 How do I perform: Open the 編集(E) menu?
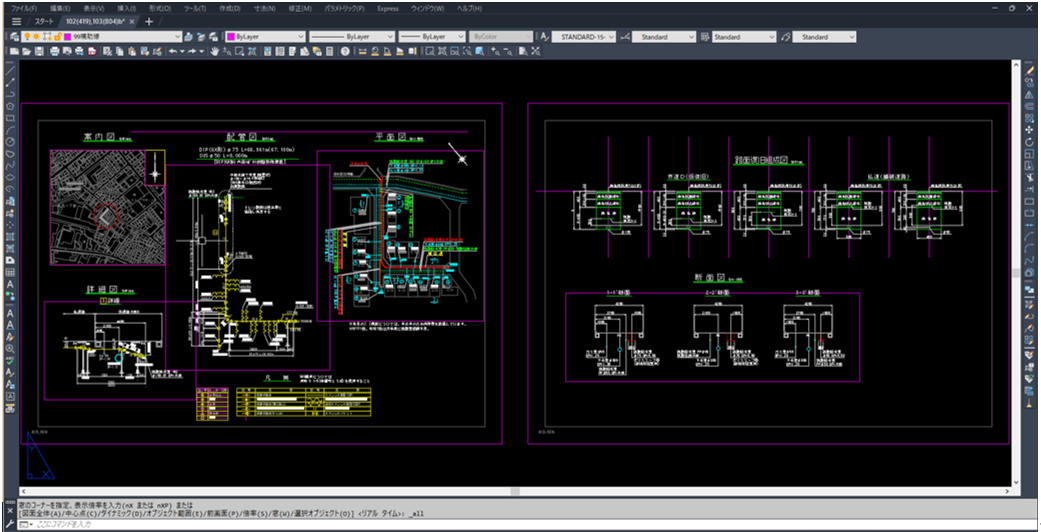(x=60, y=8)
